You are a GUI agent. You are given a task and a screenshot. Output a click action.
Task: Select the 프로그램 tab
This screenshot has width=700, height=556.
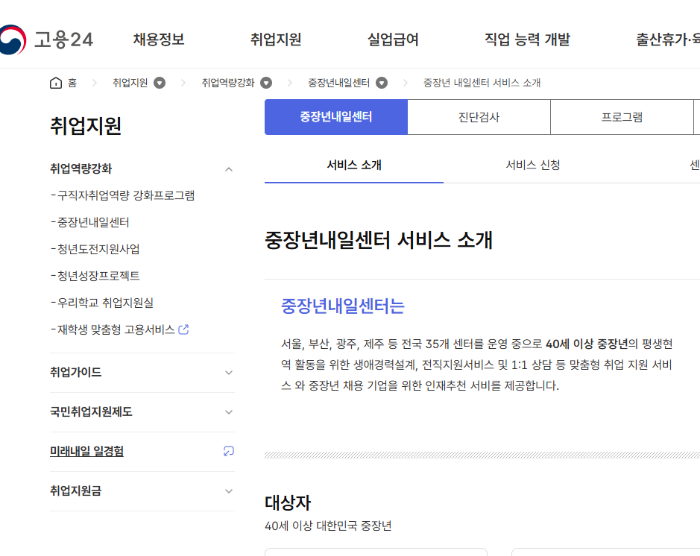point(622,117)
